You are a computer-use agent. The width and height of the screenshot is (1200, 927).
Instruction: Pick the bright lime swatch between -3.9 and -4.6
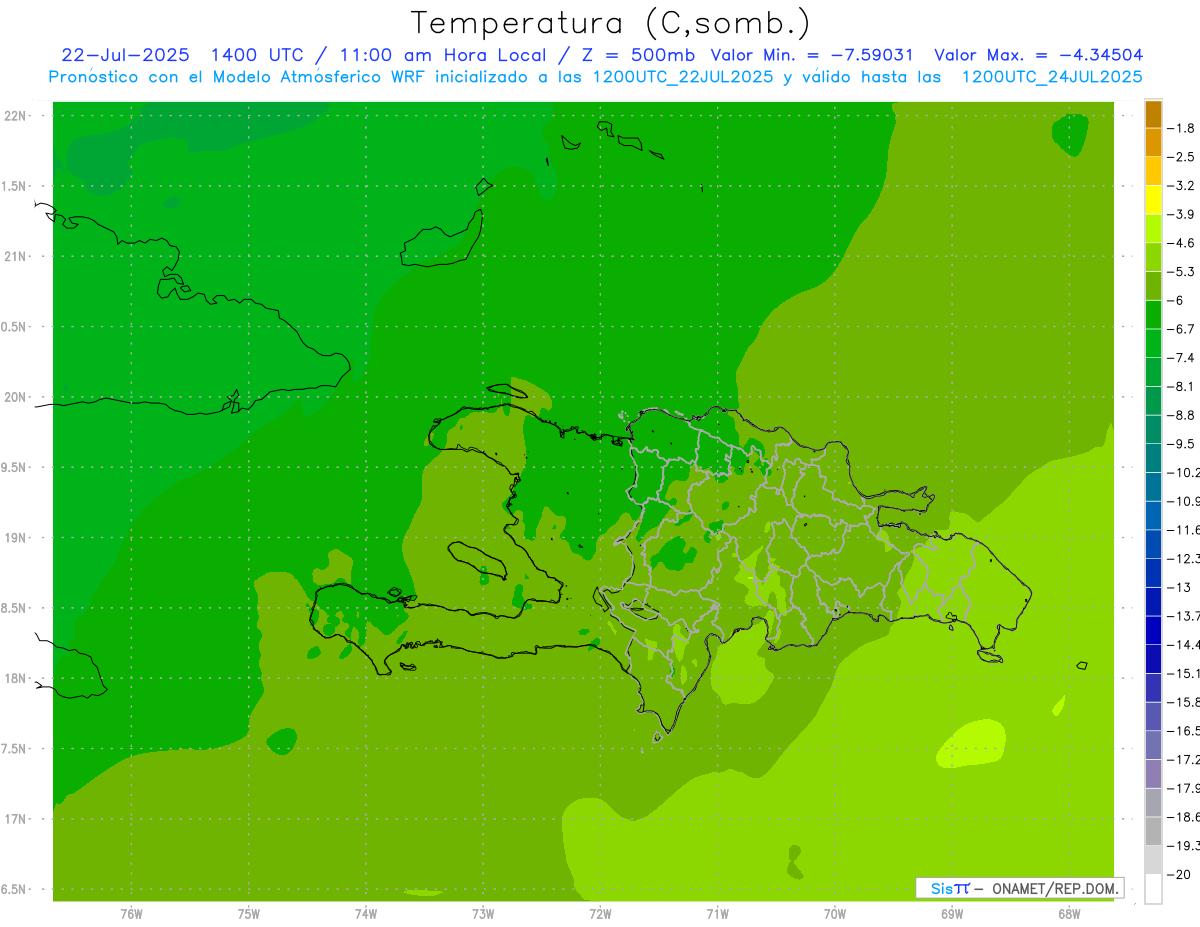tap(1153, 229)
